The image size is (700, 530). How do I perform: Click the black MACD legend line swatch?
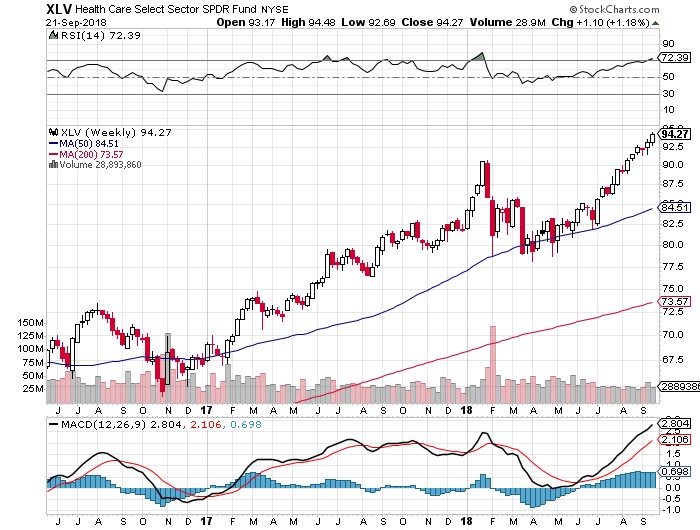click(x=53, y=425)
